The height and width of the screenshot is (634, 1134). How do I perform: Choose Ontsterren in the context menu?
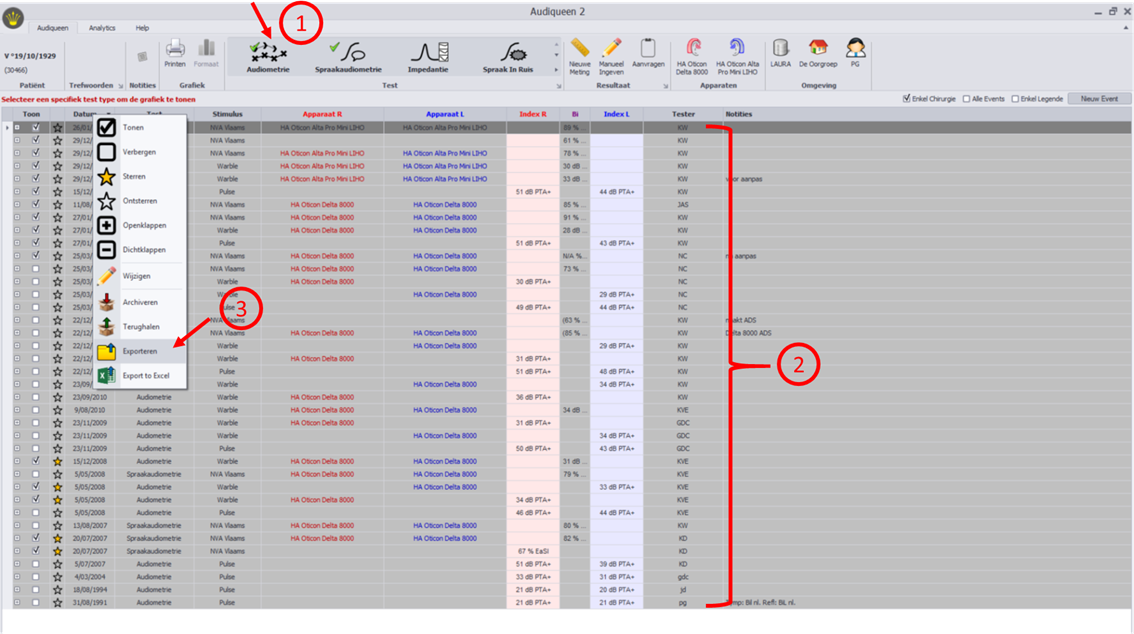(x=140, y=201)
